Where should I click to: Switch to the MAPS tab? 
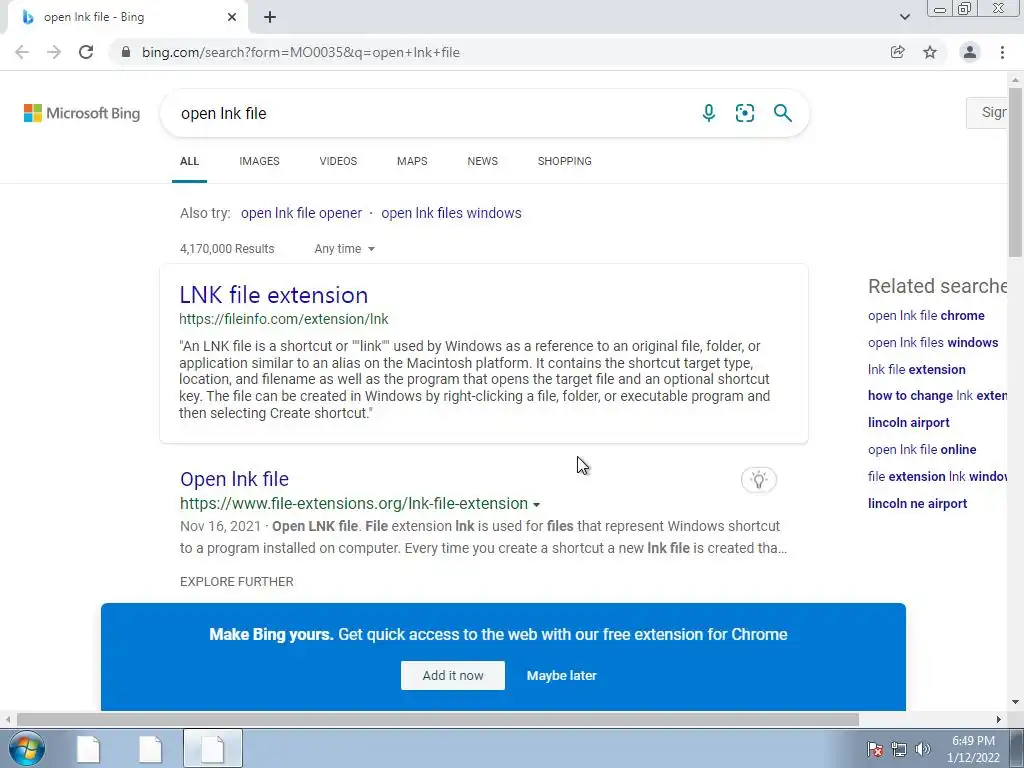tap(412, 161)
